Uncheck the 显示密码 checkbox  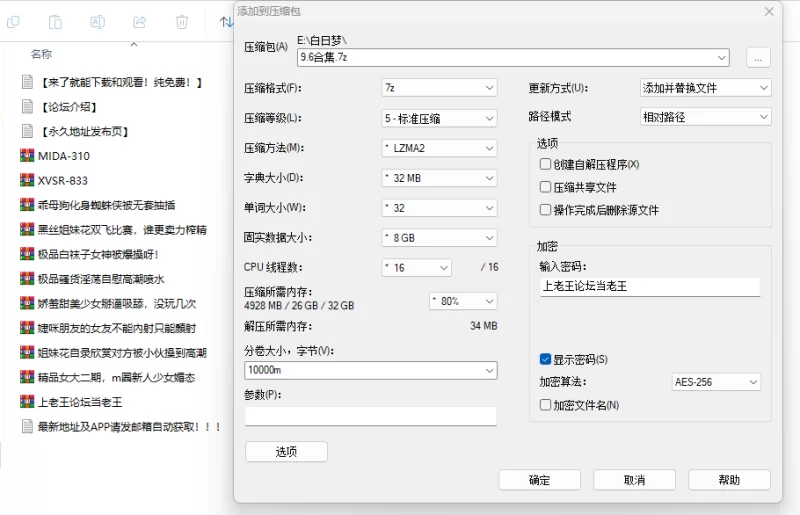pyautogui.click(x=545, y=359)
